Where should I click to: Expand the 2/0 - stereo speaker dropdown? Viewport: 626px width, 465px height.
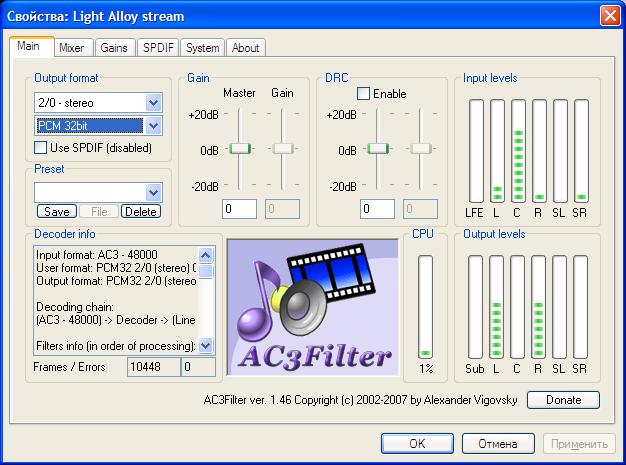click(x=154, y=103)
